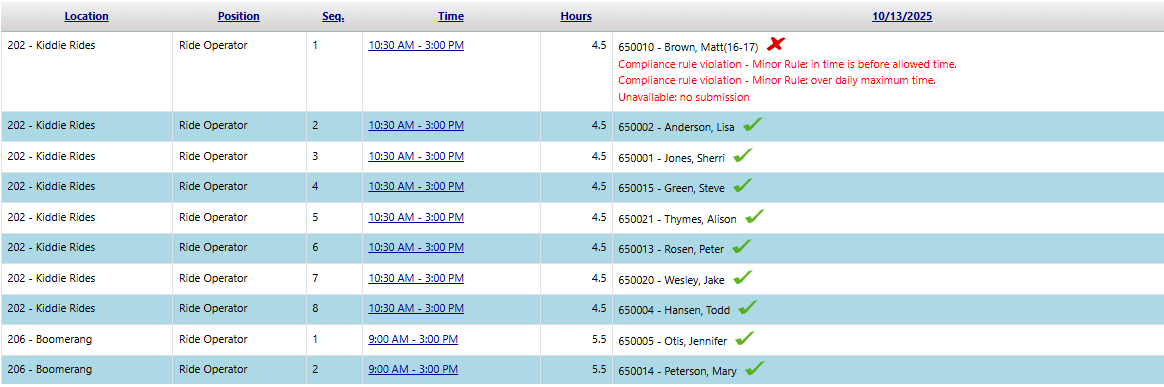Open the time link for Kiddie Rides seq 4

[416, 186]
